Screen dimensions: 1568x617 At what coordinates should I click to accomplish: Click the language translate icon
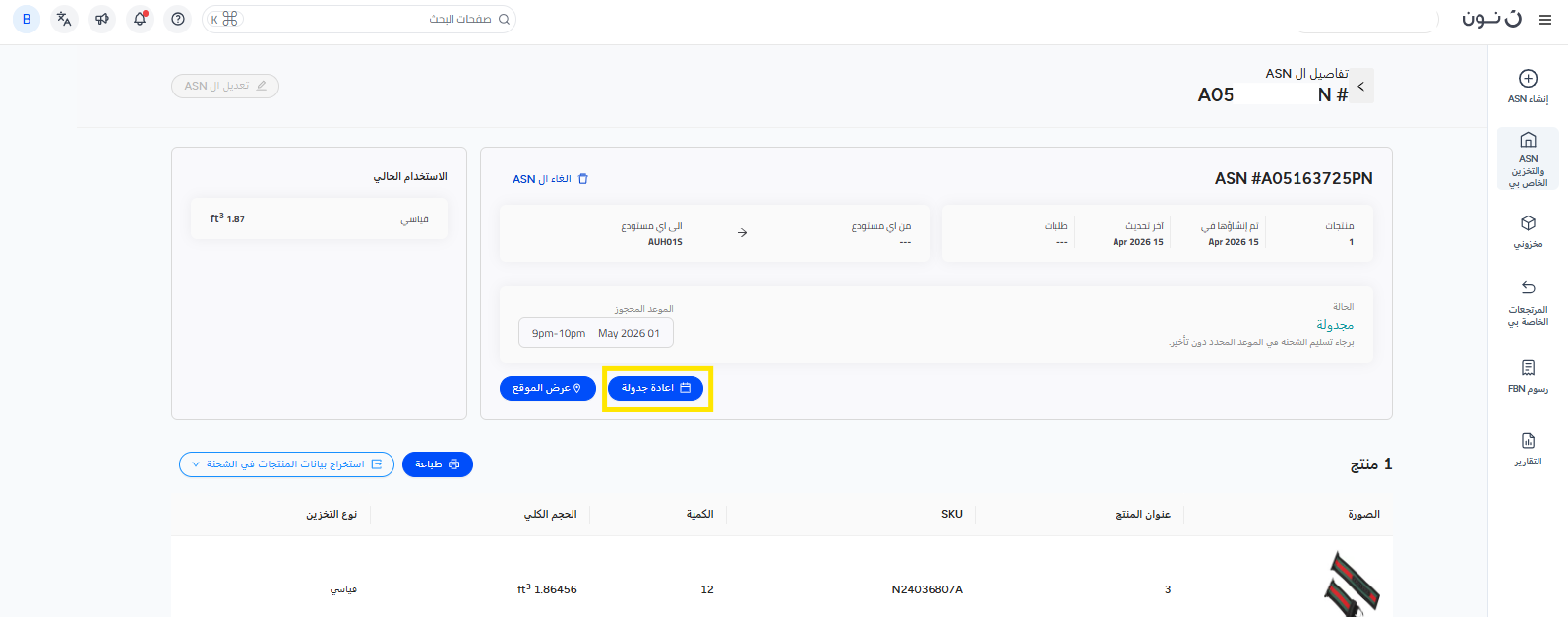[64, 19]
